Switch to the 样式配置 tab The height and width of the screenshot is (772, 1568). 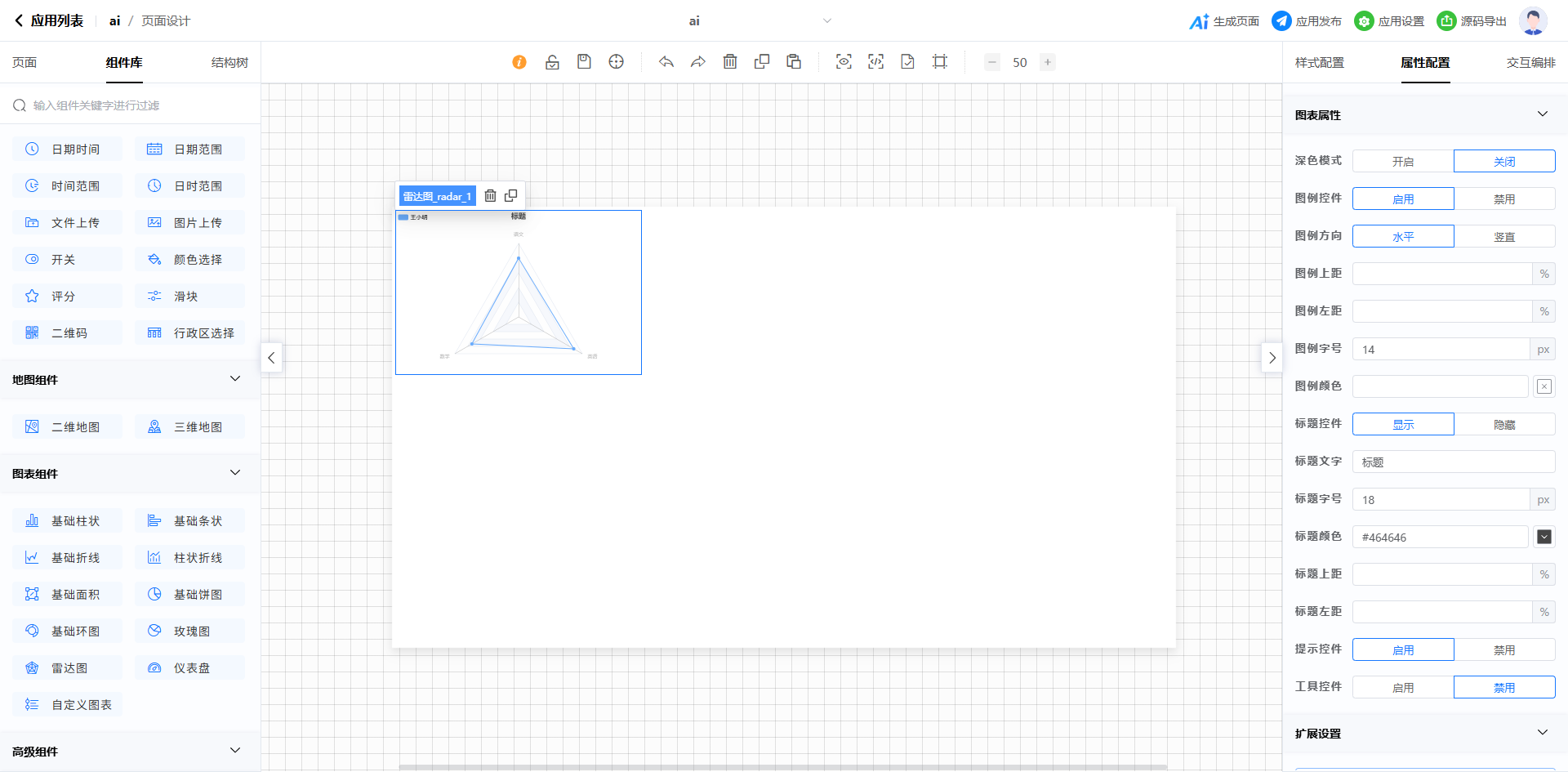[x=1319, y=63]
